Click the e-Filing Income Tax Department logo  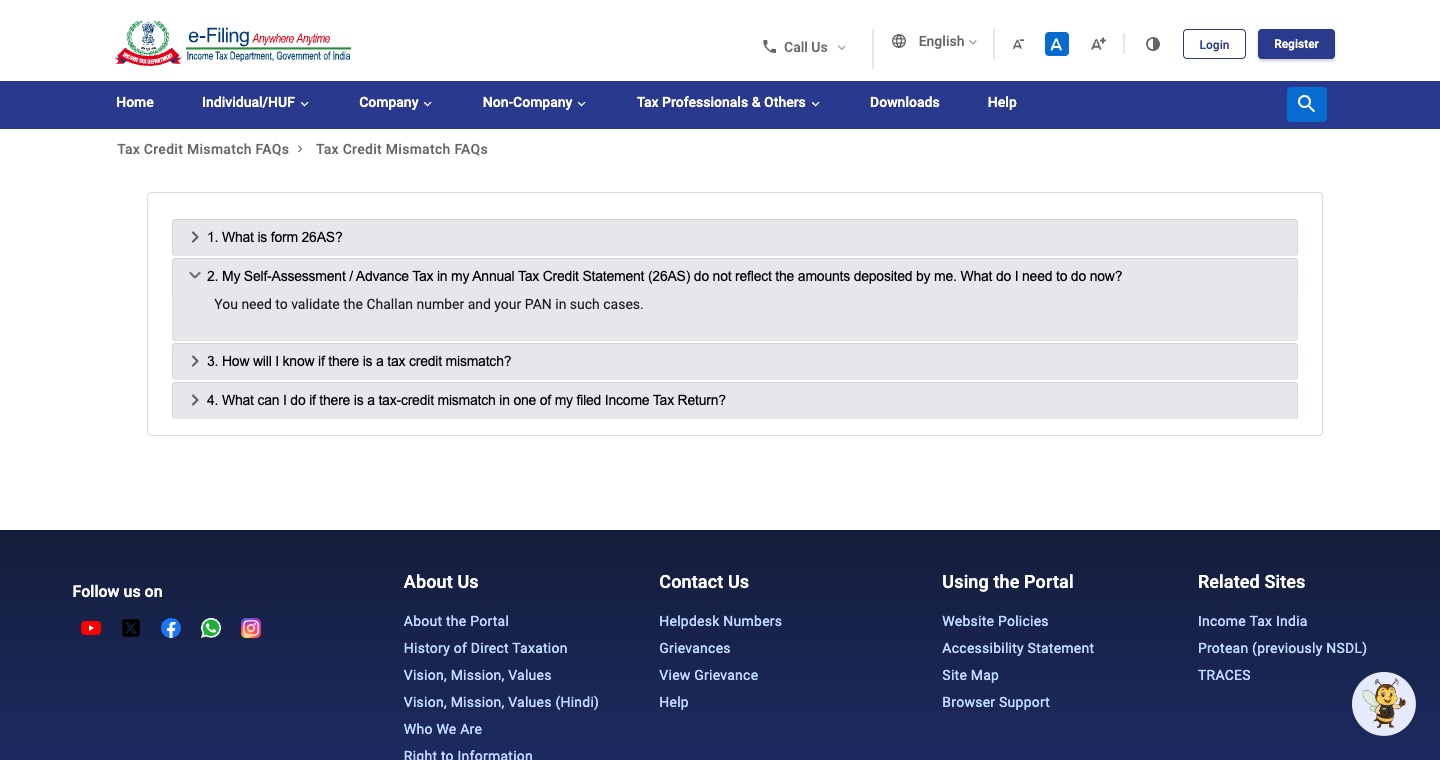234,44
